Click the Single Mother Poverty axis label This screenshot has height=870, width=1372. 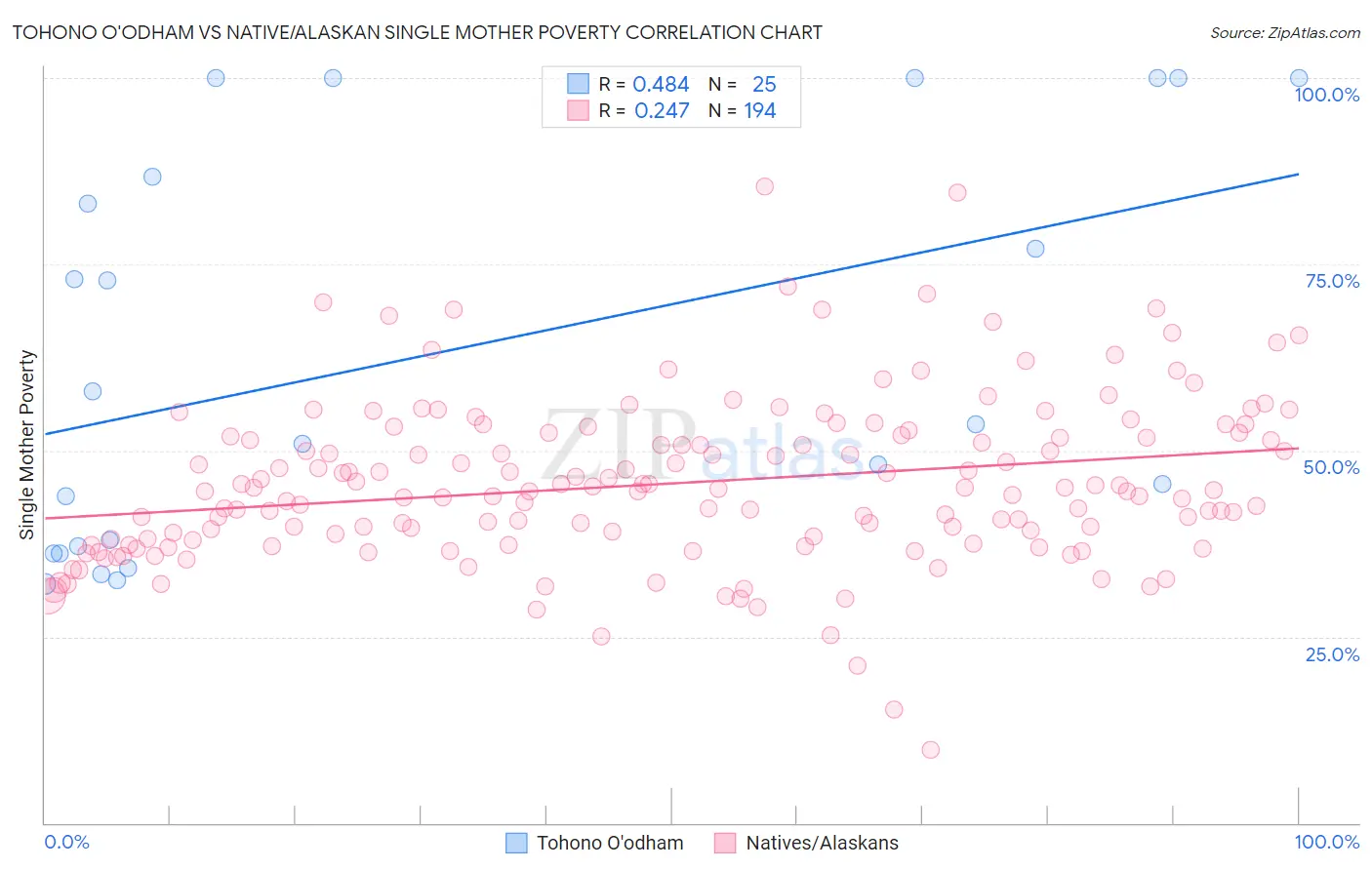tap(27, 445)
